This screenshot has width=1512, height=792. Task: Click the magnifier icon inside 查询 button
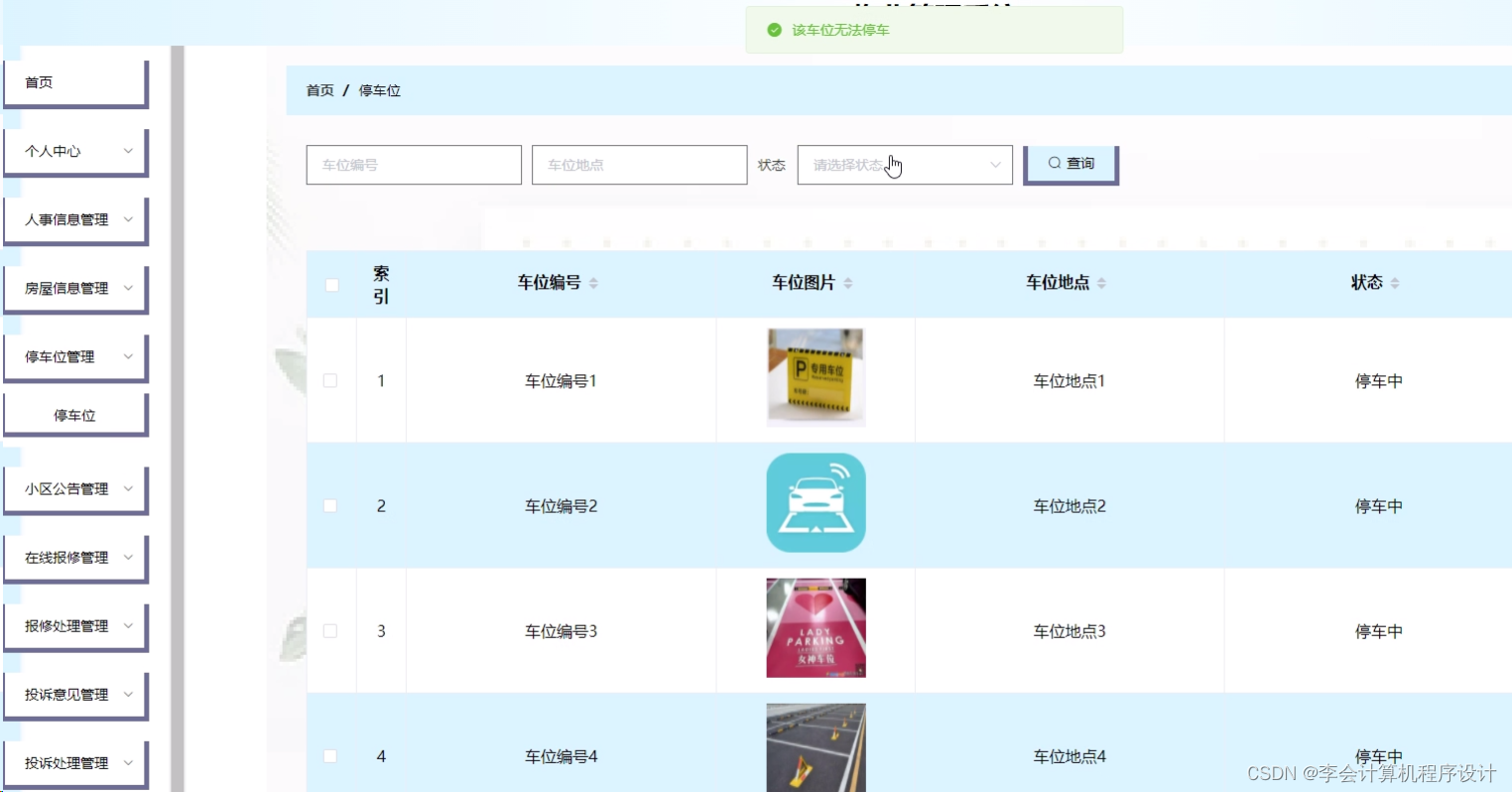point(1055,164)
